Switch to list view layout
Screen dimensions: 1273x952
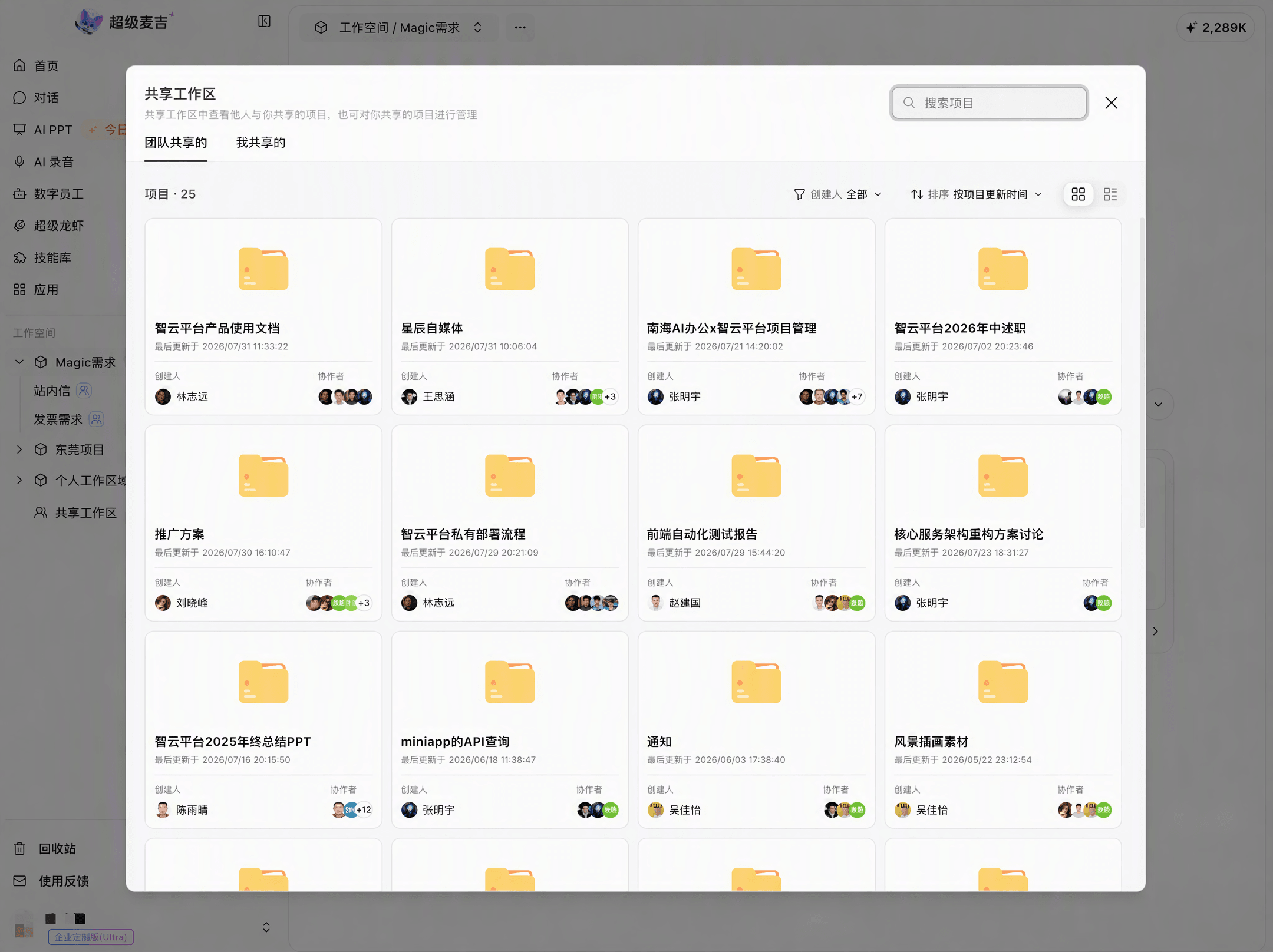point(1110,194)
